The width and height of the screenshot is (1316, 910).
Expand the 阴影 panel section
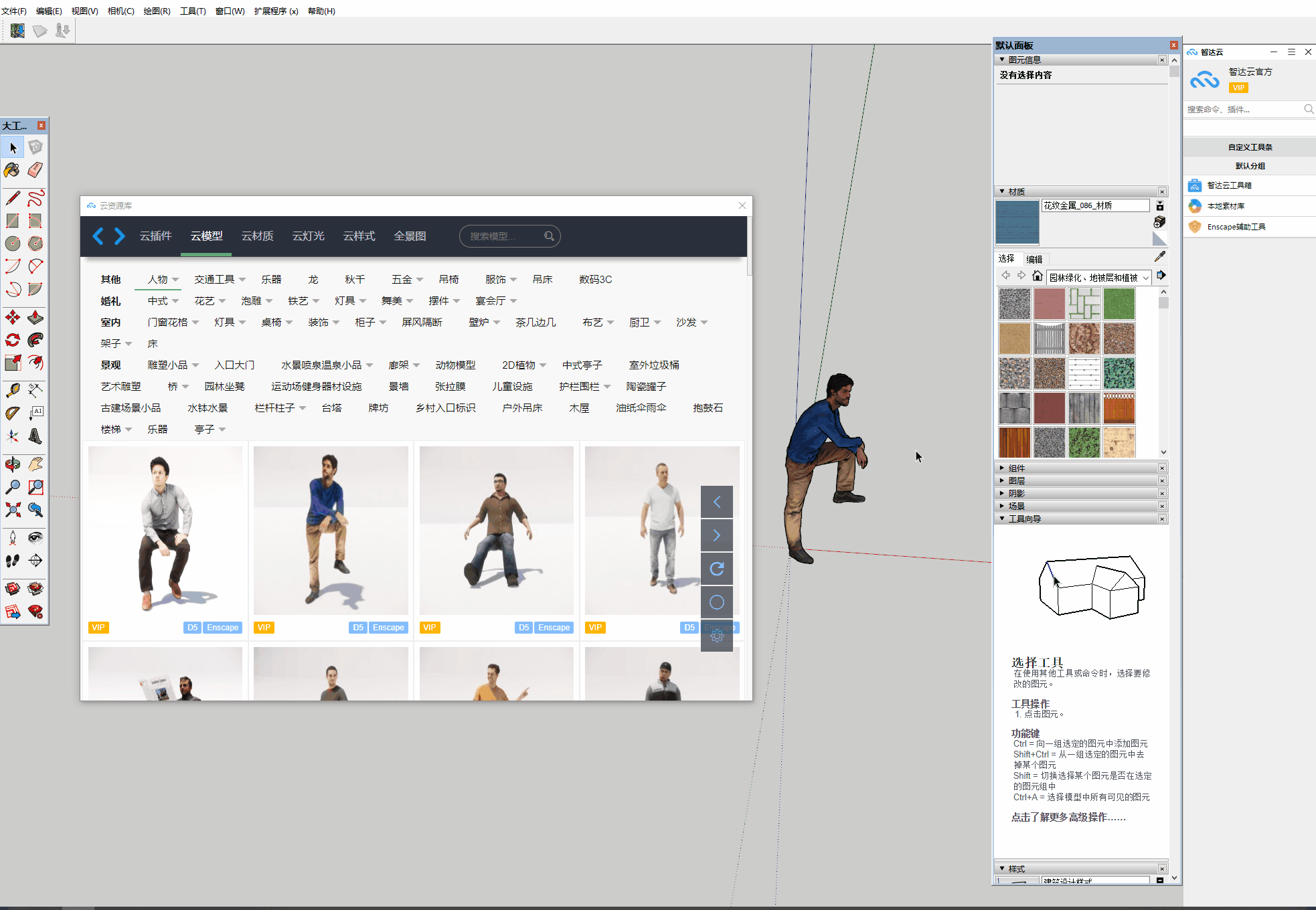coord(1017,494)
